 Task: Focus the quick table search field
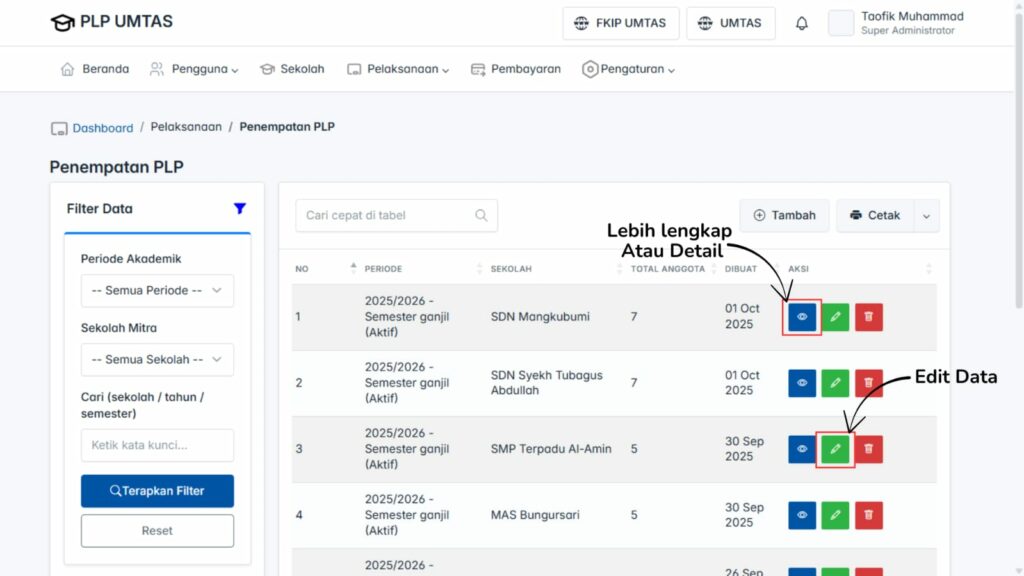(385, 215)
